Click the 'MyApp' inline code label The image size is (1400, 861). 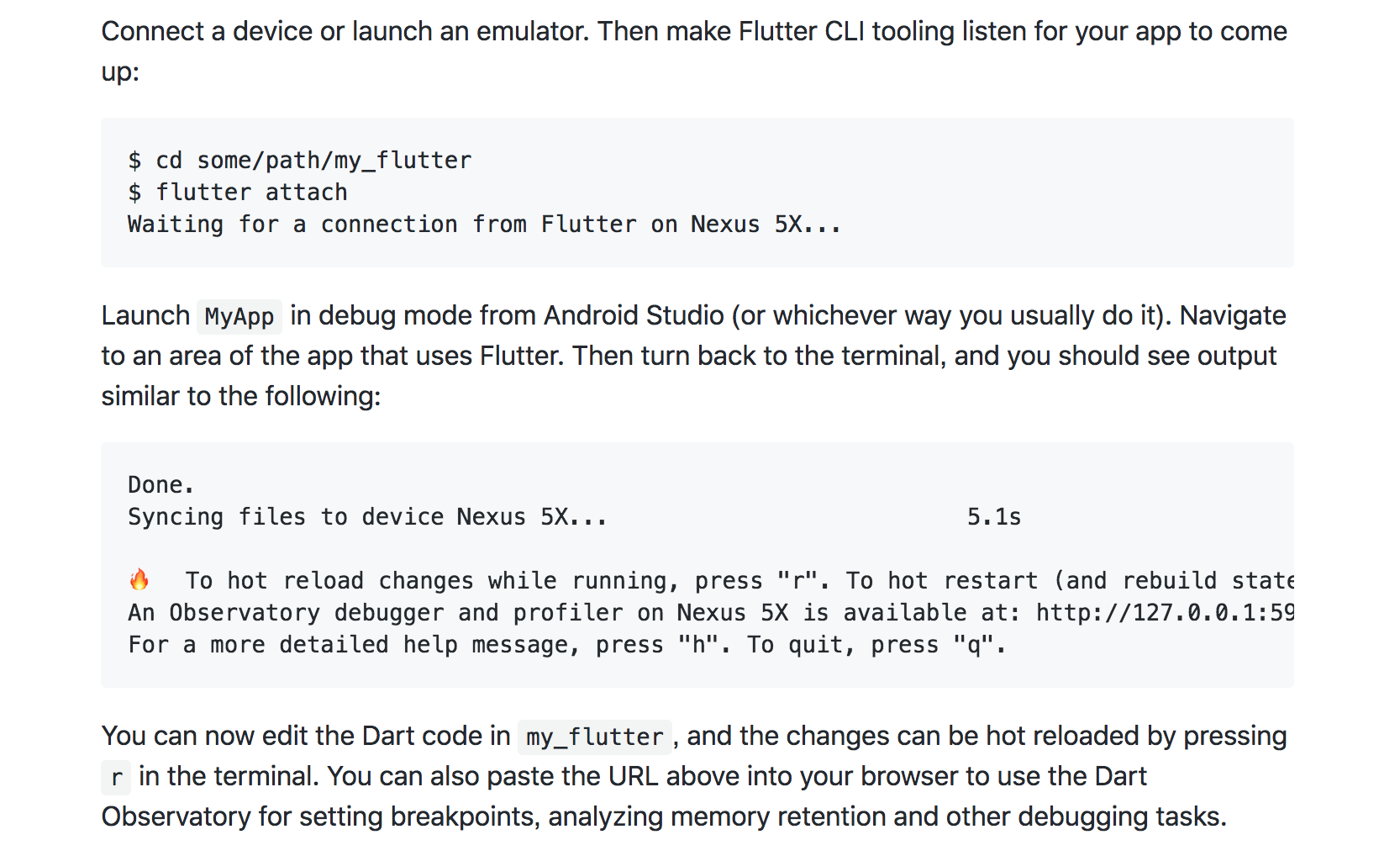click(x=239, y=316)
